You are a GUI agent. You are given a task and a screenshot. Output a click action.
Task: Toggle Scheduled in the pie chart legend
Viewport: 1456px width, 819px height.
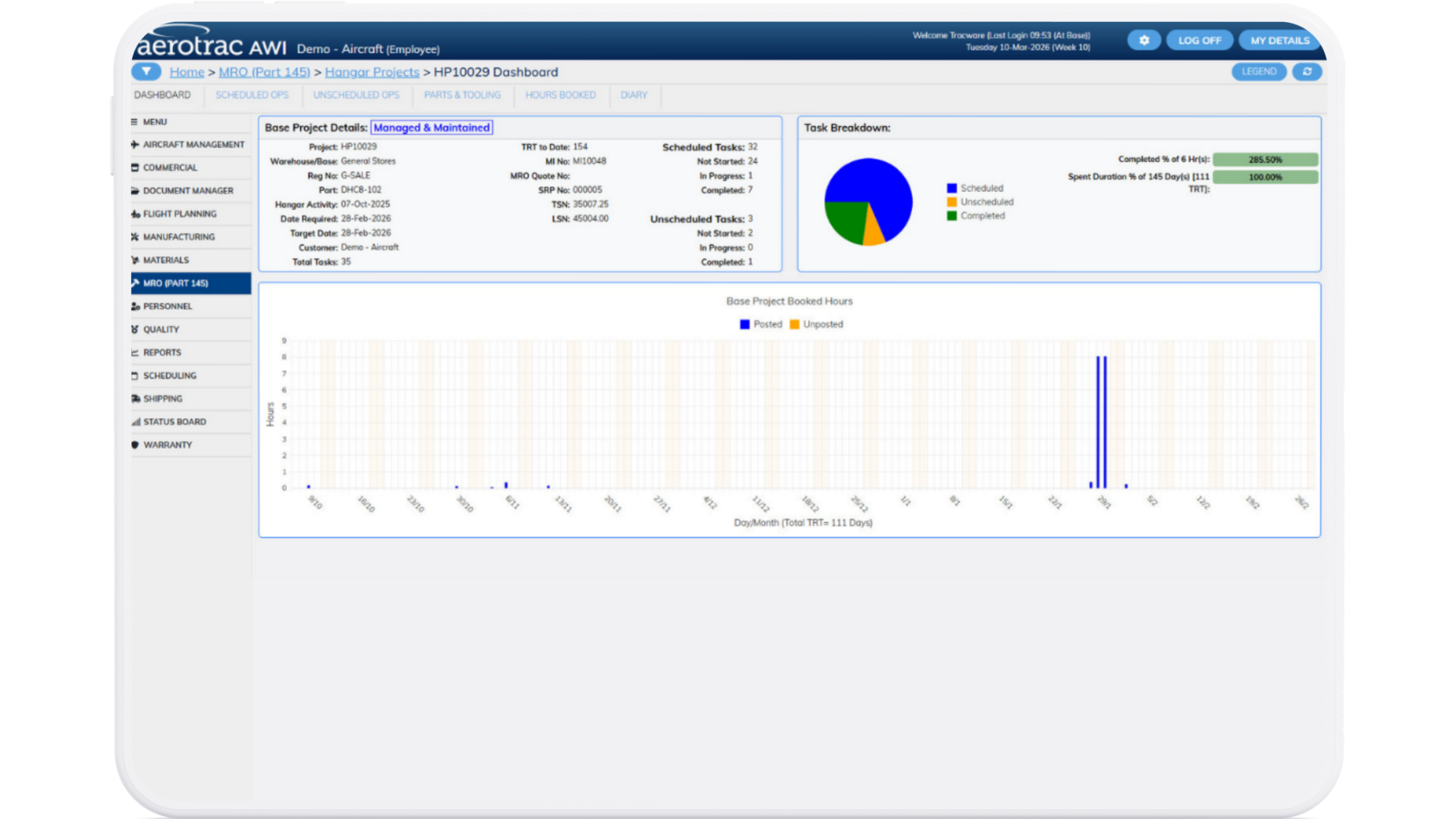tap(974, 188)
